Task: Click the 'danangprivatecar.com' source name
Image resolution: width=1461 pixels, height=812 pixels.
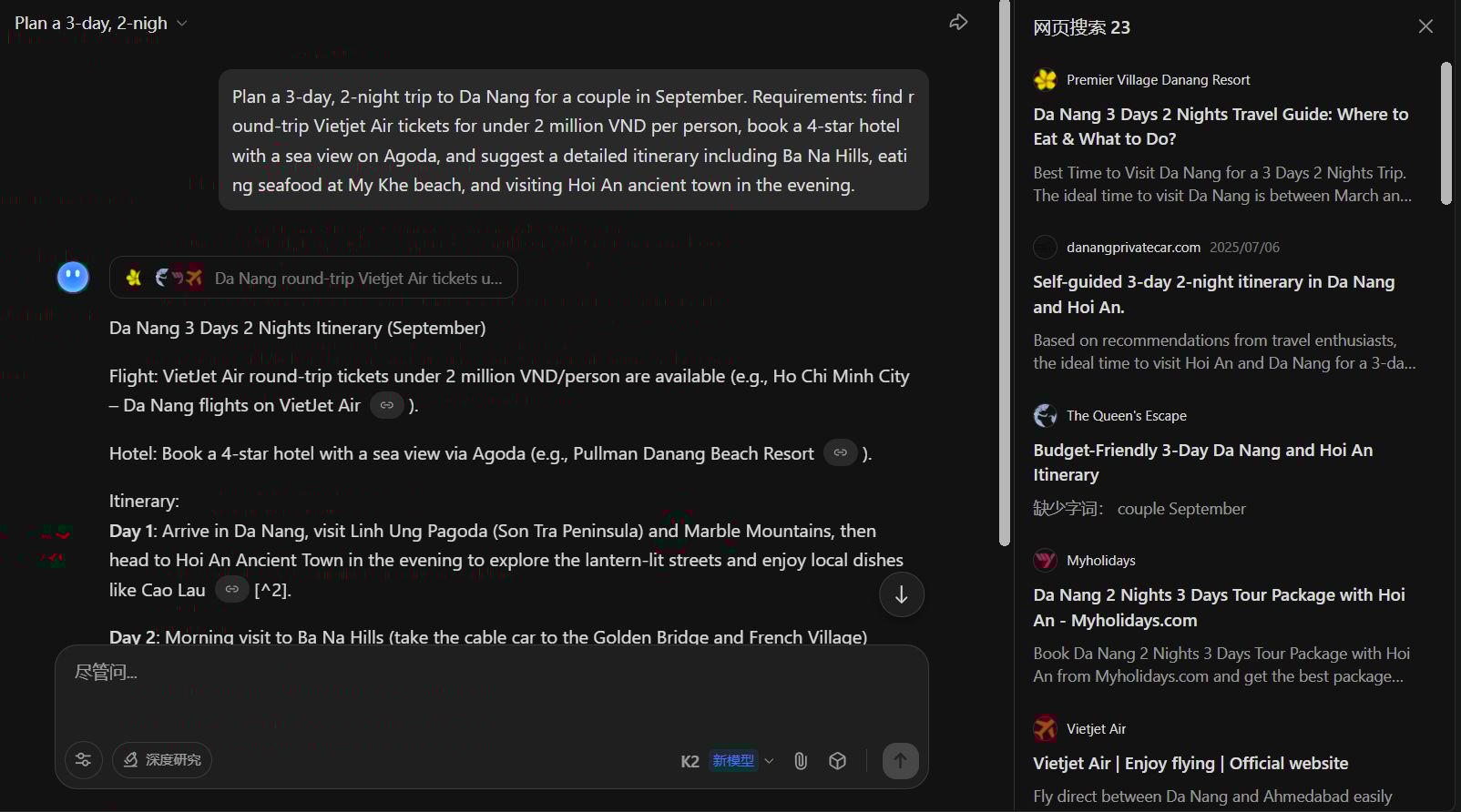Action: [1134, 248]
